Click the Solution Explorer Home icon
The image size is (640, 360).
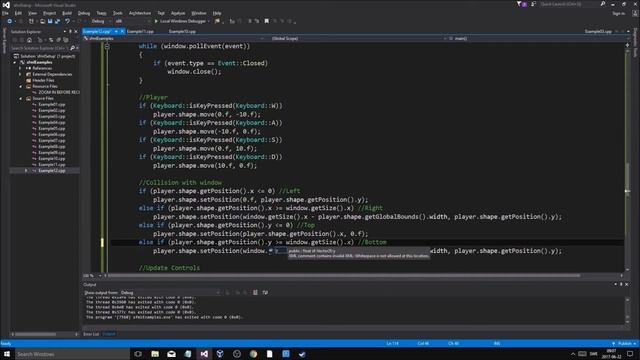click(x=29, y=40)
